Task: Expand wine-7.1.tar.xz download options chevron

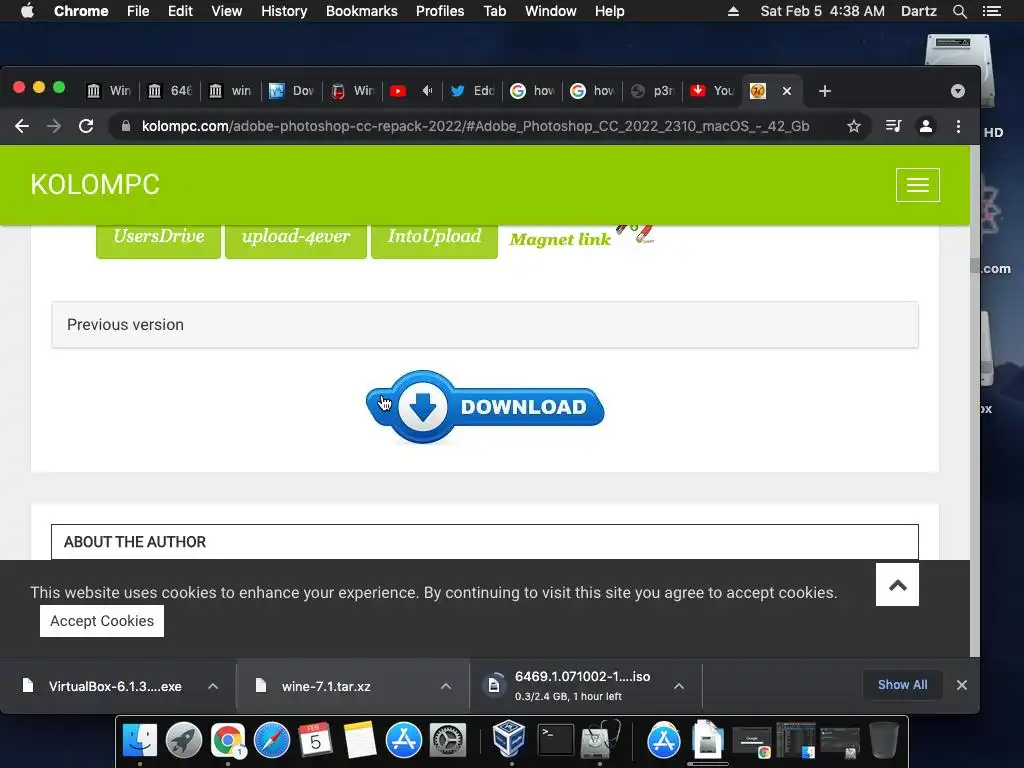Action: point(446,686)
